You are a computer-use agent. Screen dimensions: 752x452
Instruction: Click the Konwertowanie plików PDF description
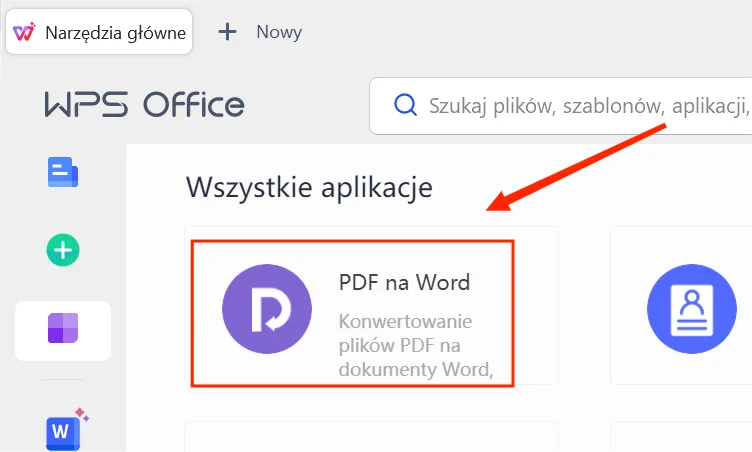[x=416, y=345]
